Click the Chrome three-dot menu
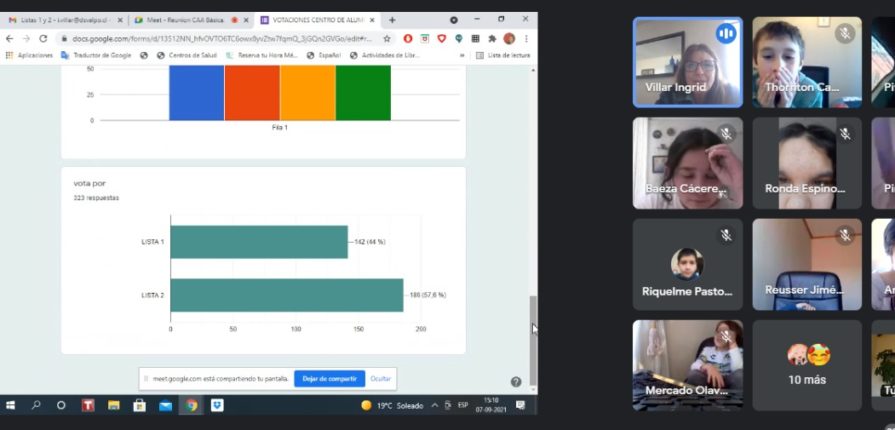 point(526,38)
